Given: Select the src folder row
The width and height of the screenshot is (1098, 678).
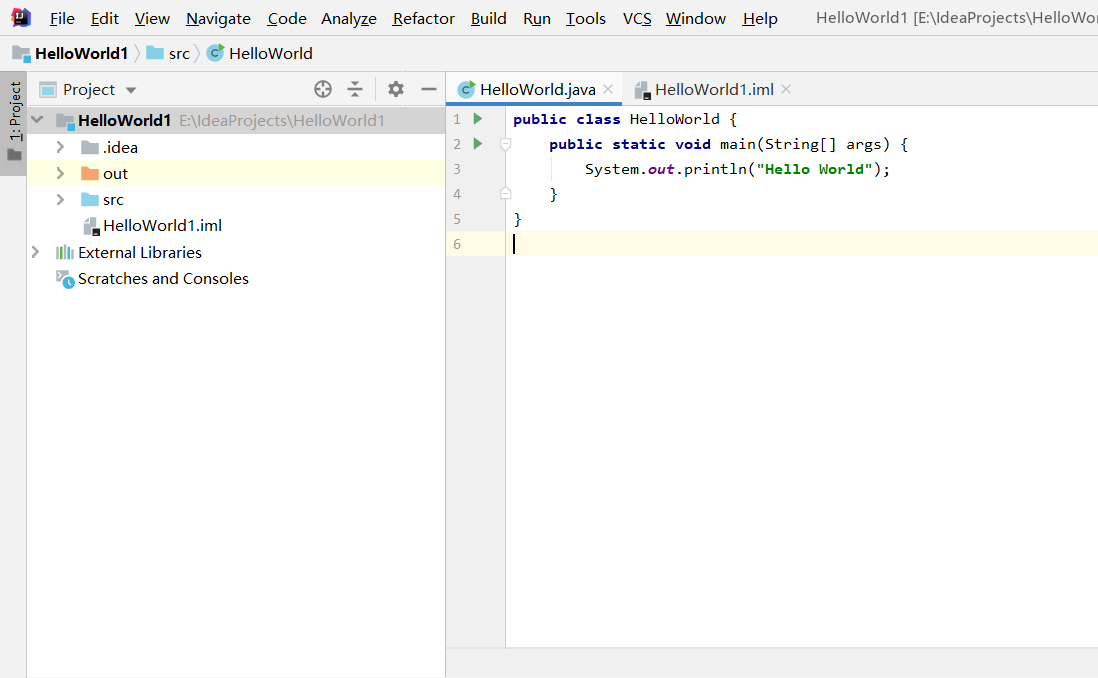Looking at the screenshot, I should click(236, 200).
